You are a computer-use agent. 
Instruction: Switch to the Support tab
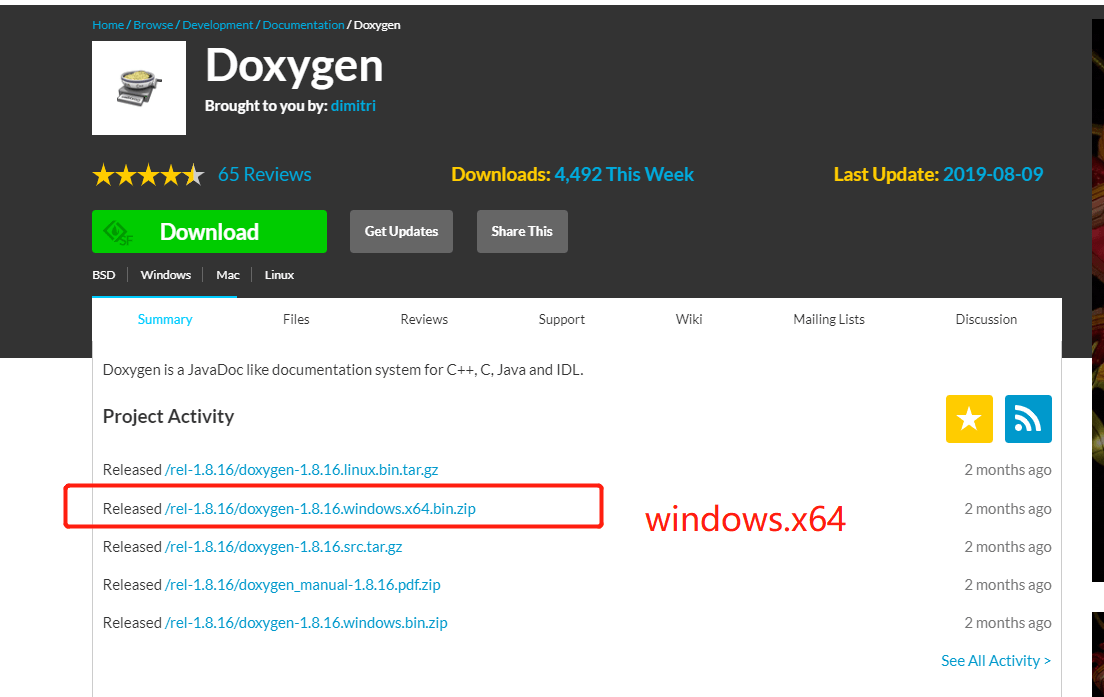[562, 320]
